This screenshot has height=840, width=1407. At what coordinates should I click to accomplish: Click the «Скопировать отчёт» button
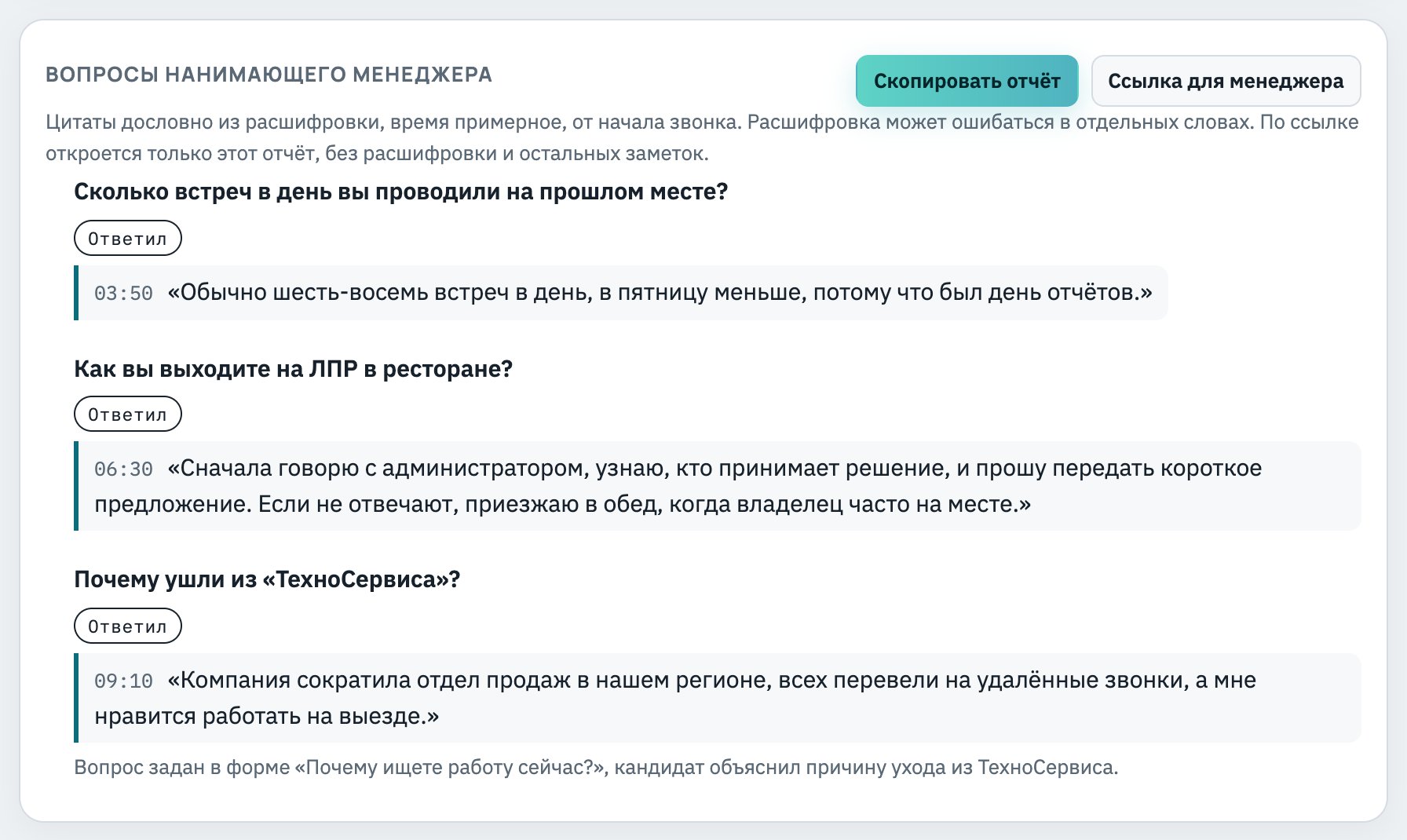coord(967,81)
